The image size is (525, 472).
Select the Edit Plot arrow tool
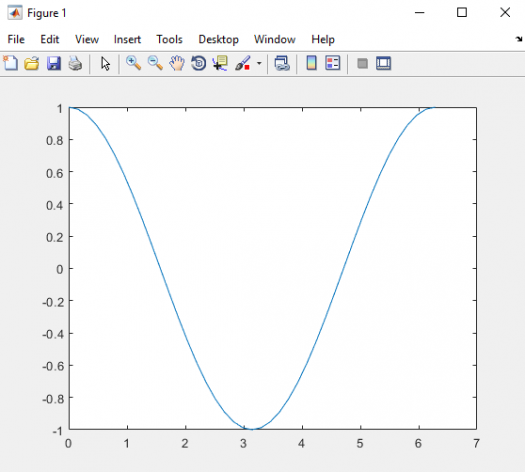pyautogui.click(x=105, y=63)
